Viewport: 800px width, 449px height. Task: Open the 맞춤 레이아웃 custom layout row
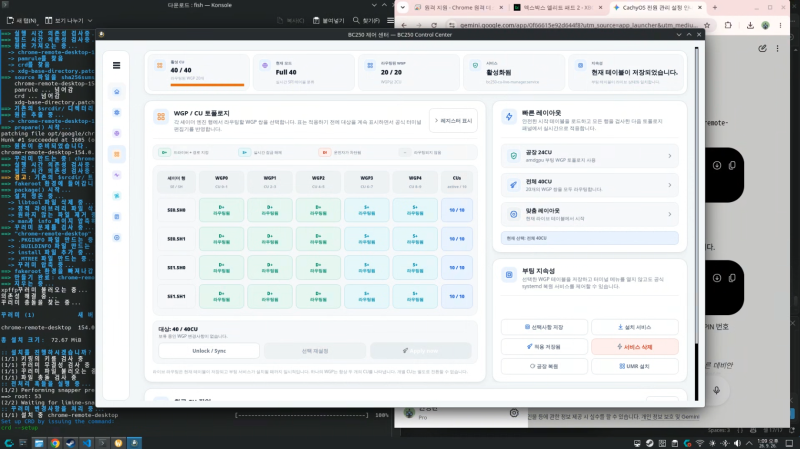pyautogui.click(x=590, y=214)
